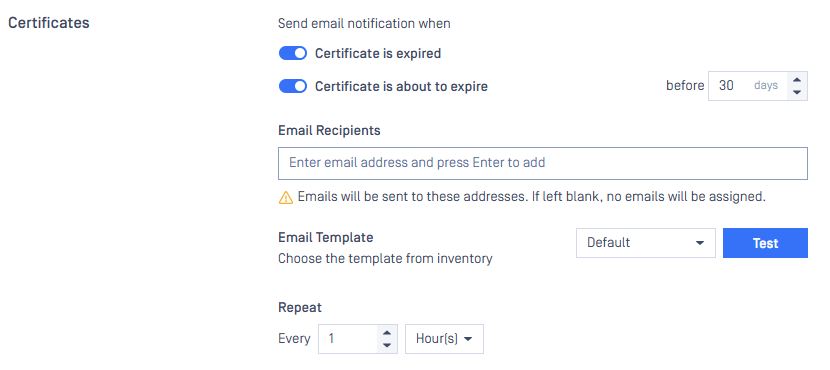The height and width of the screenshot is (370, 830).
Task: Decrement the Repeat Every value down arrow
Action: [x=387, y=346]
